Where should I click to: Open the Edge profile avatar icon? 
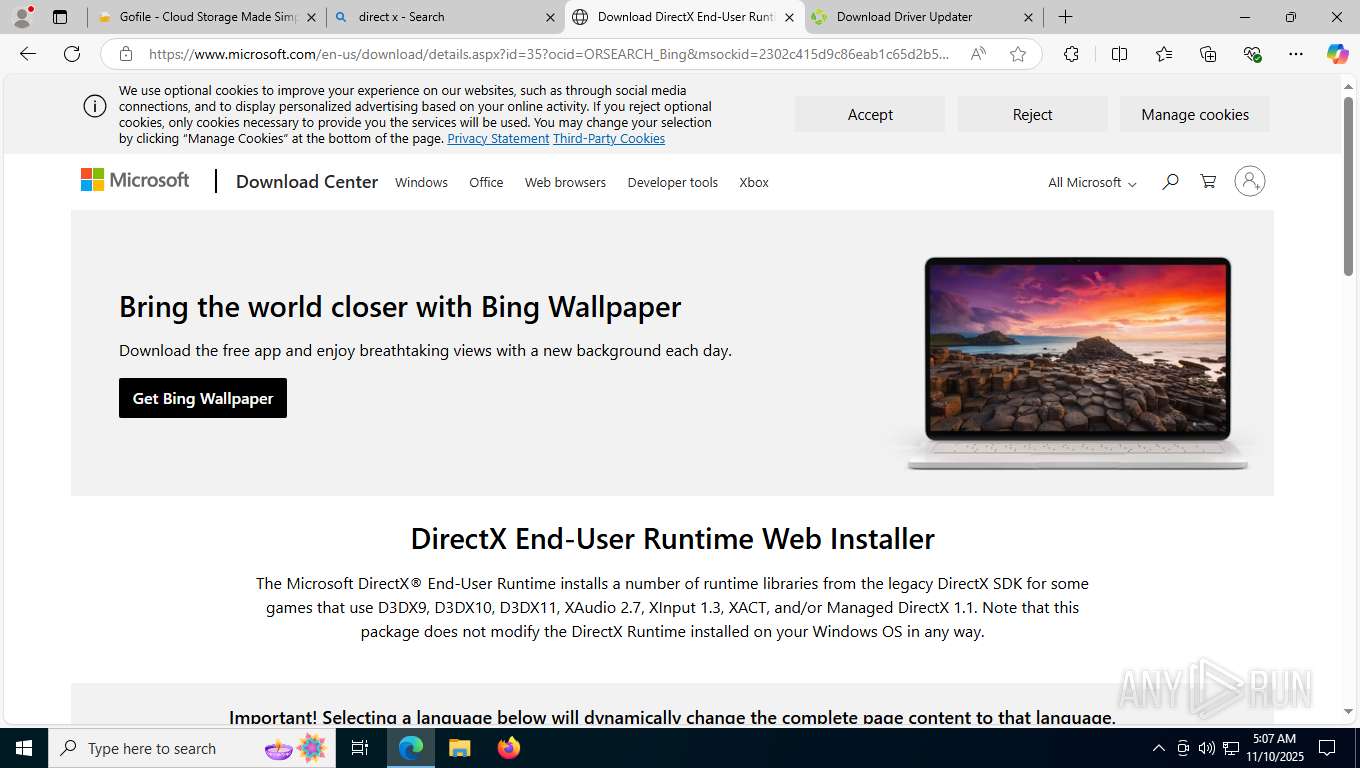click(x=21, y=17)
